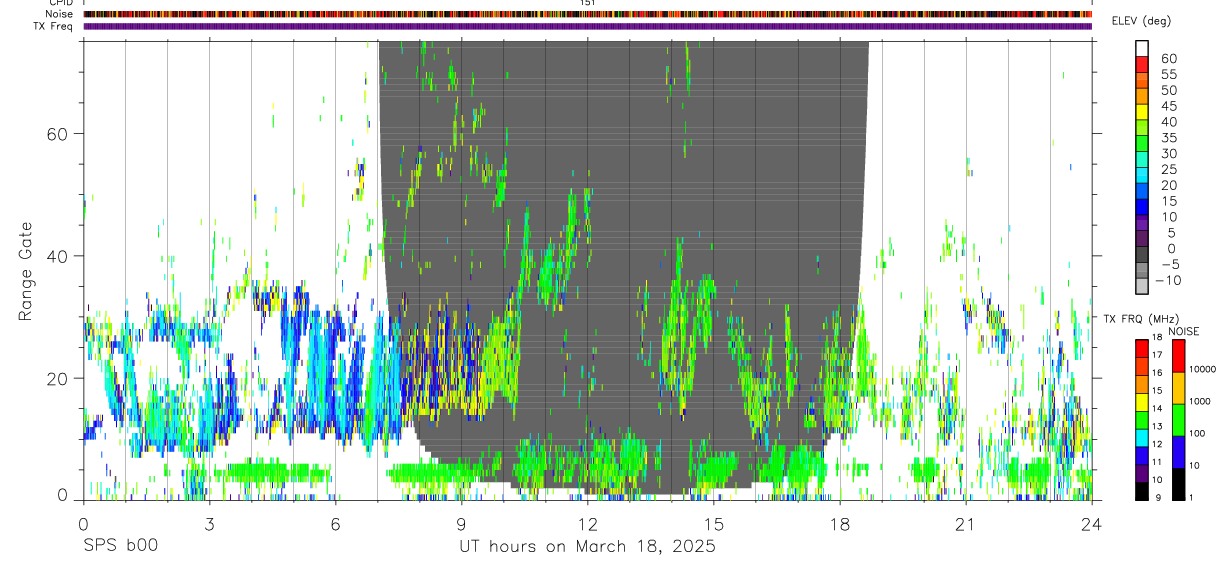Click the "NOISE" legend title above colorbar
This screenshot has width=1228, height=567.
pyautogui.click(x=1183, y=331)
